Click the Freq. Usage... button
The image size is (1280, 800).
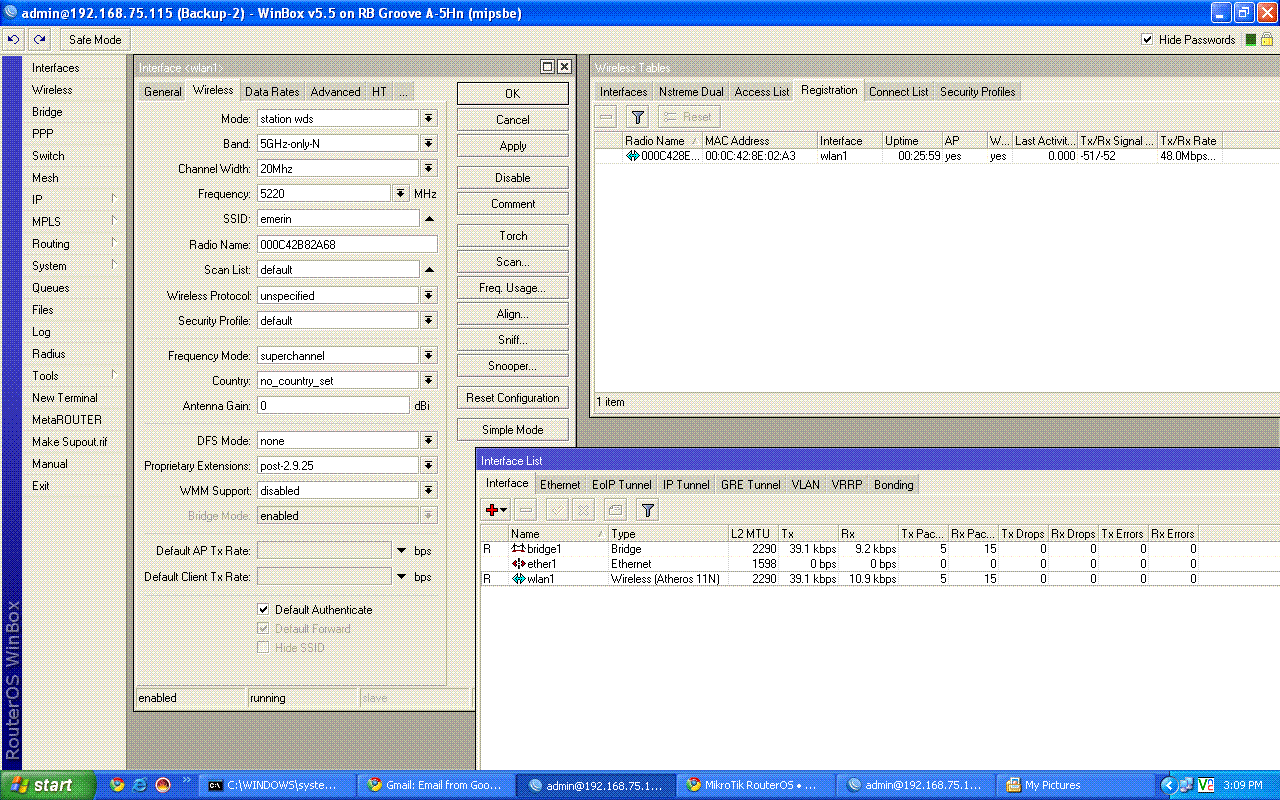[513, 287]
